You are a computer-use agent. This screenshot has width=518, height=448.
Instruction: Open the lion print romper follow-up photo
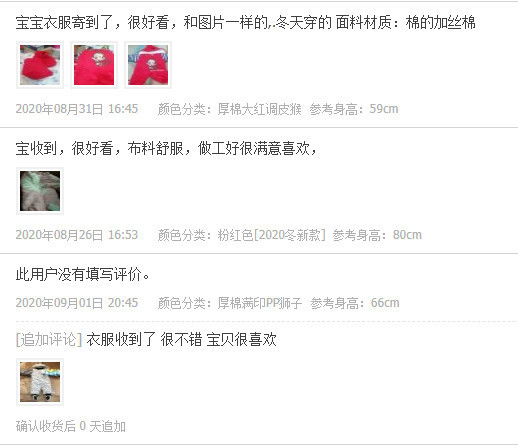40,382
